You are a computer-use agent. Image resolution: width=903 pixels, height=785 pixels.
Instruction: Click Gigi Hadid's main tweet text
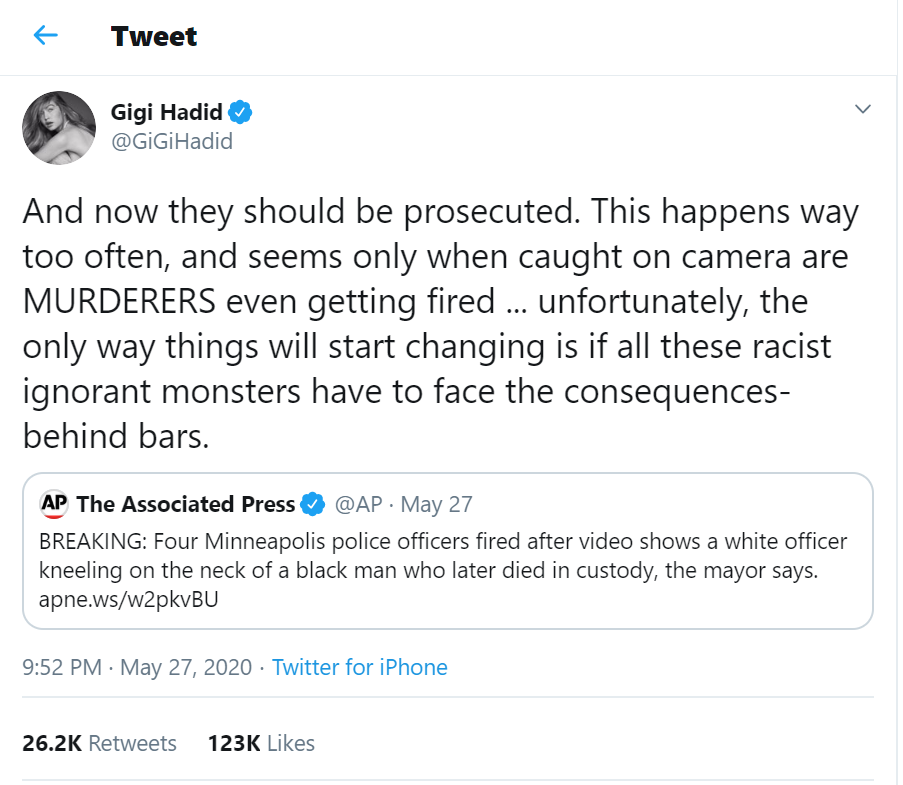(x=440, y=323)
